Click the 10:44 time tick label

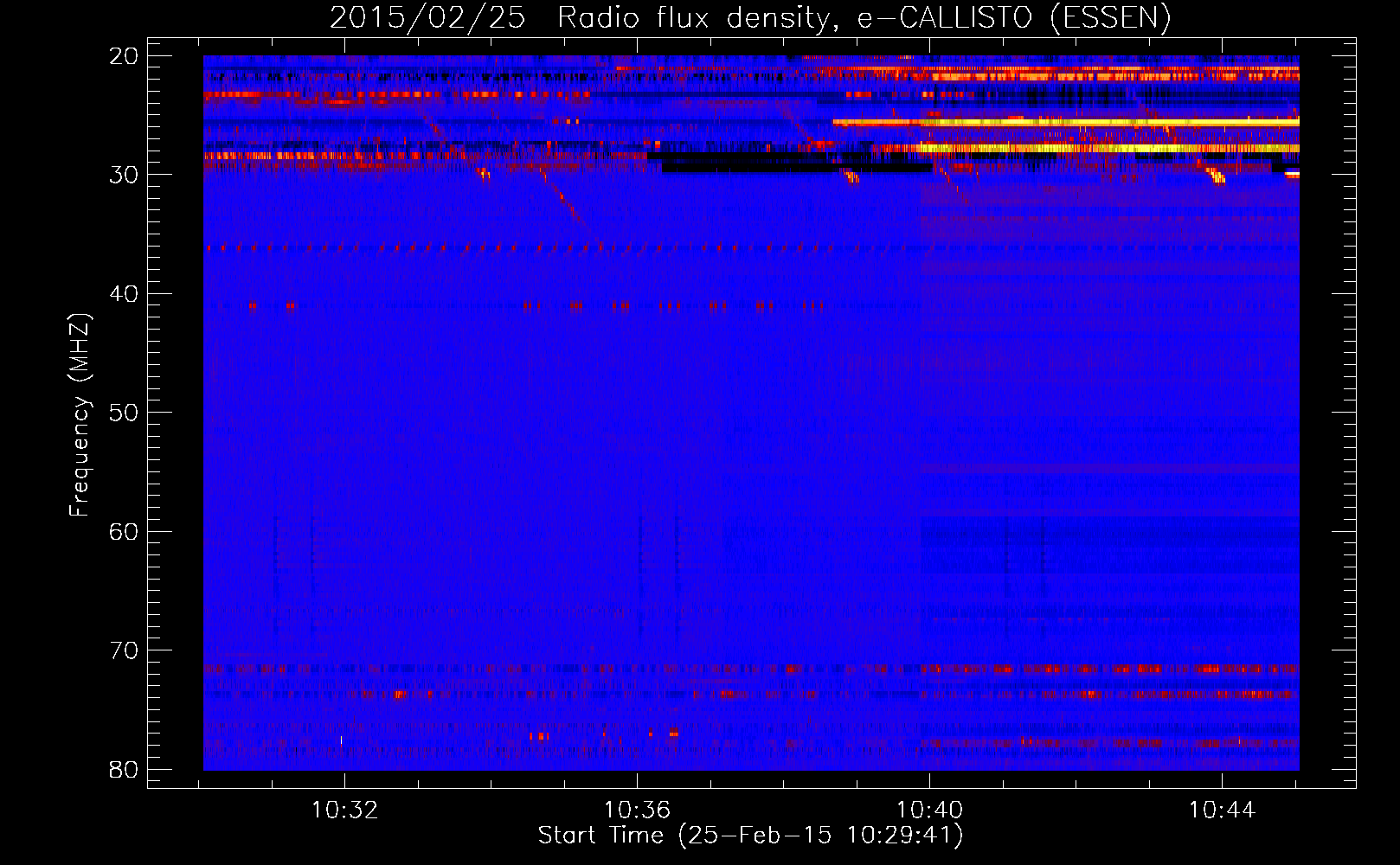pos(1222,811)
